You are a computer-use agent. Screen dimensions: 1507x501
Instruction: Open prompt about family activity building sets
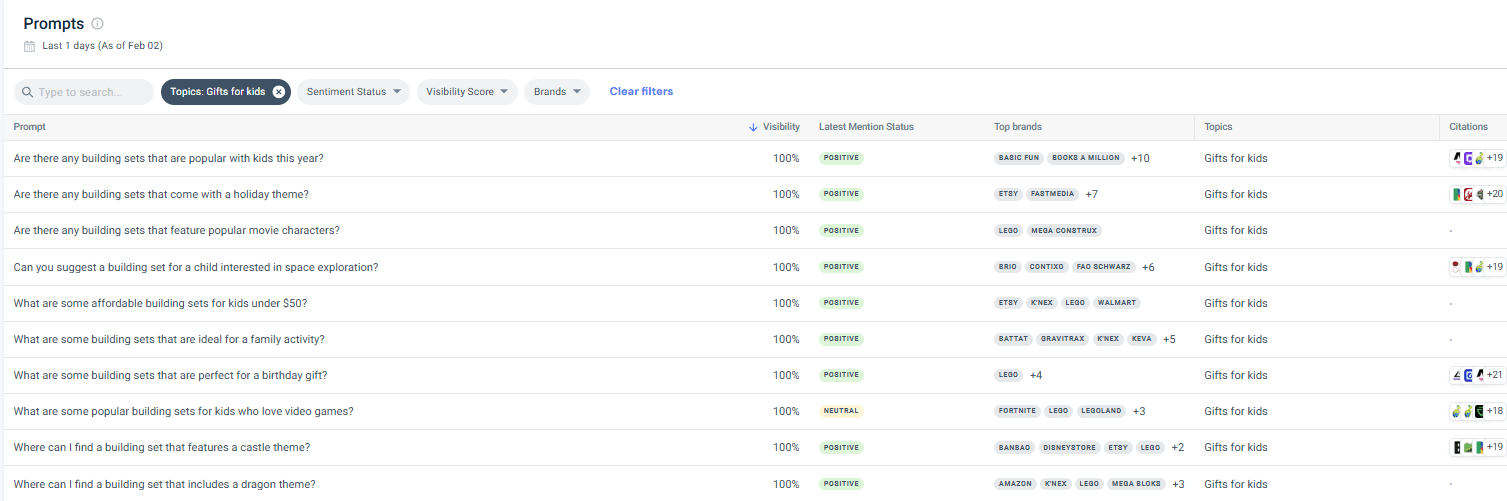tap(169, 339)
